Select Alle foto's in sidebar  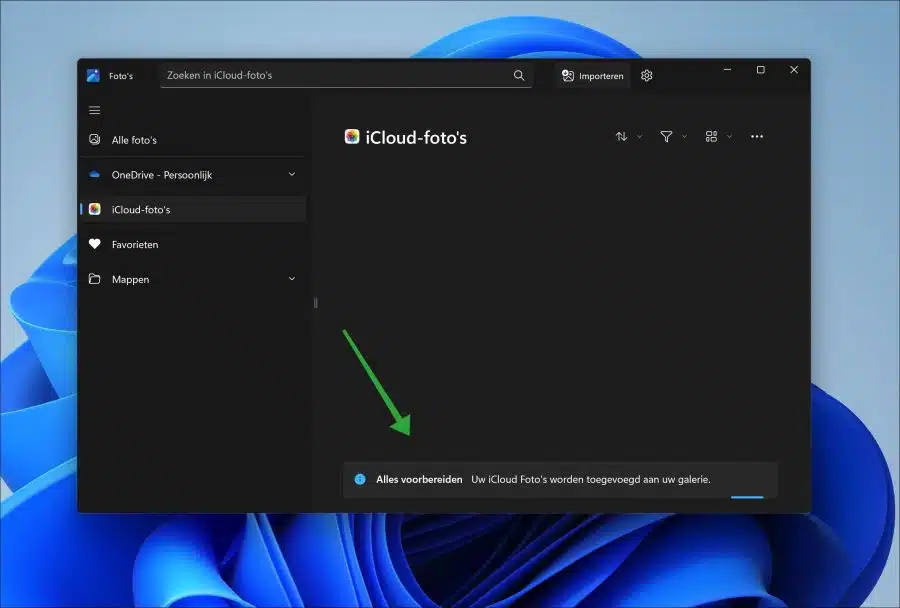193,140
